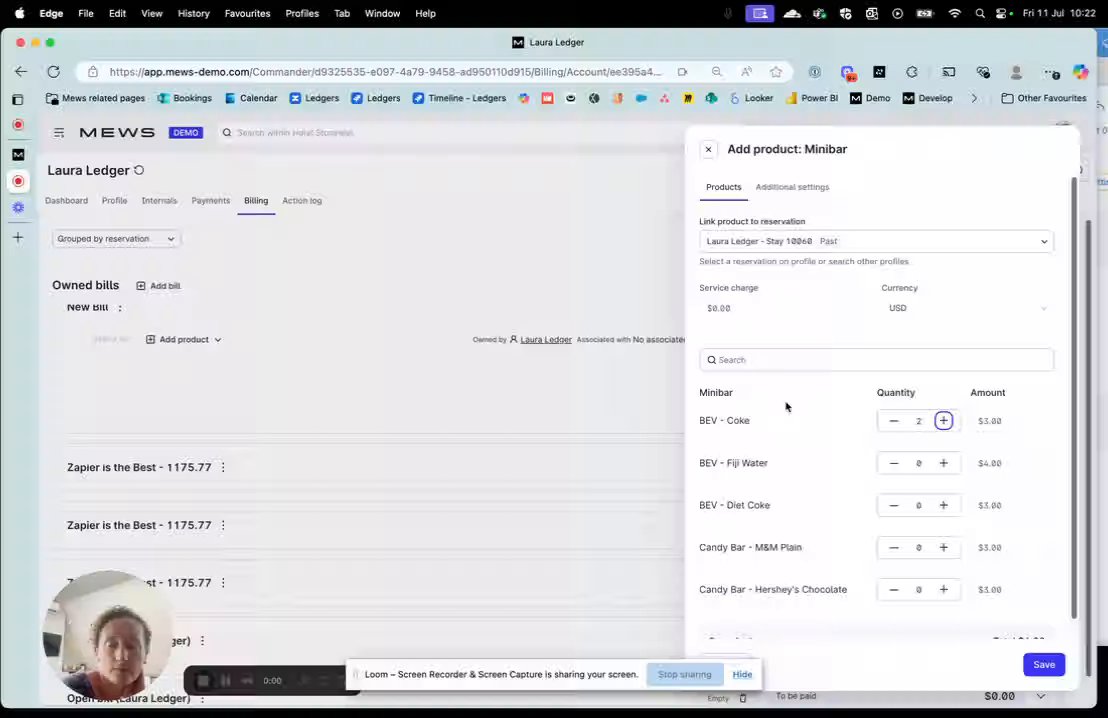Open the Grouped by reservation dropdown
This screenshot has width=1108, height=718.
click(117, 239)
